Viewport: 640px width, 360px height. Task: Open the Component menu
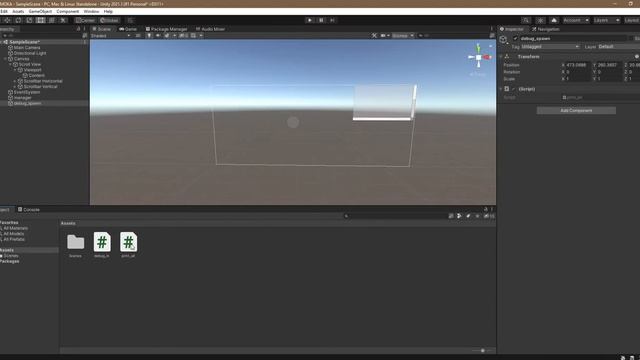[x=68, y=11]
